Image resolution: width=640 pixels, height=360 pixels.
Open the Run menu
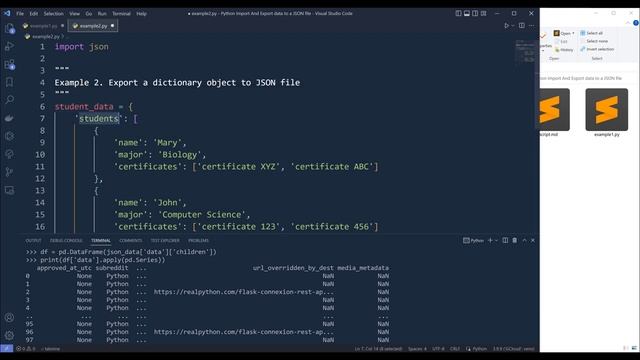(102, 13)
